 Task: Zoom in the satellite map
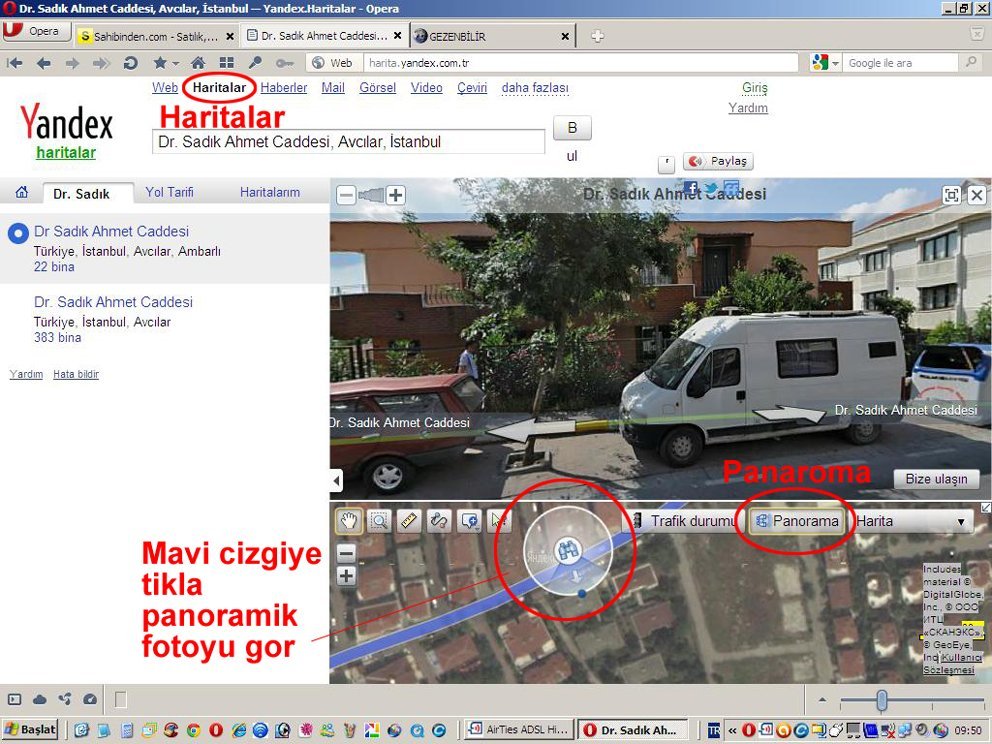tap(346, 576)
